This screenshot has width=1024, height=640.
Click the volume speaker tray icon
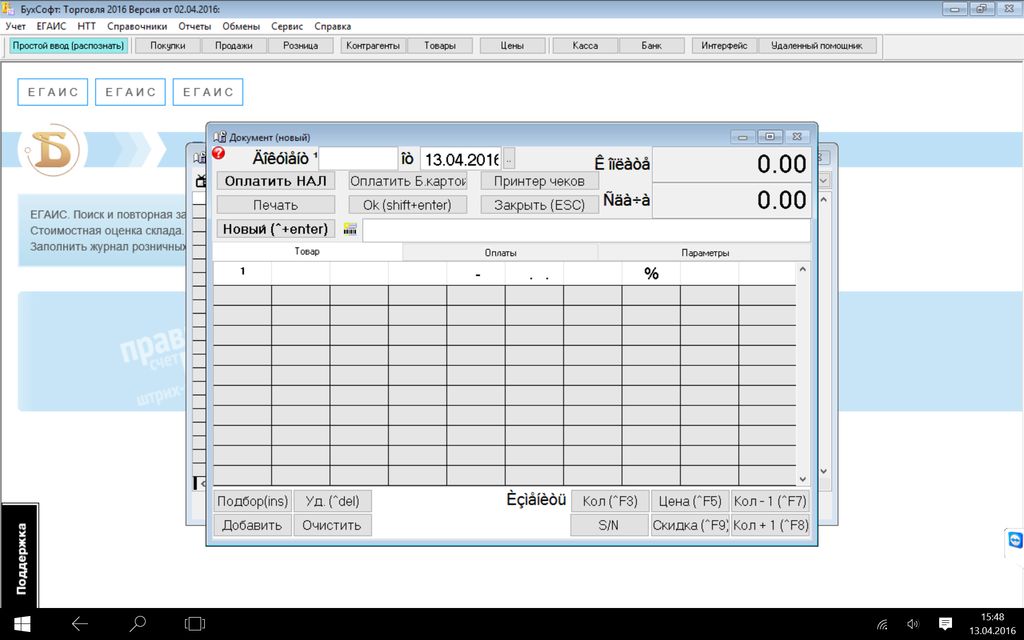click(x=912, y=624)
